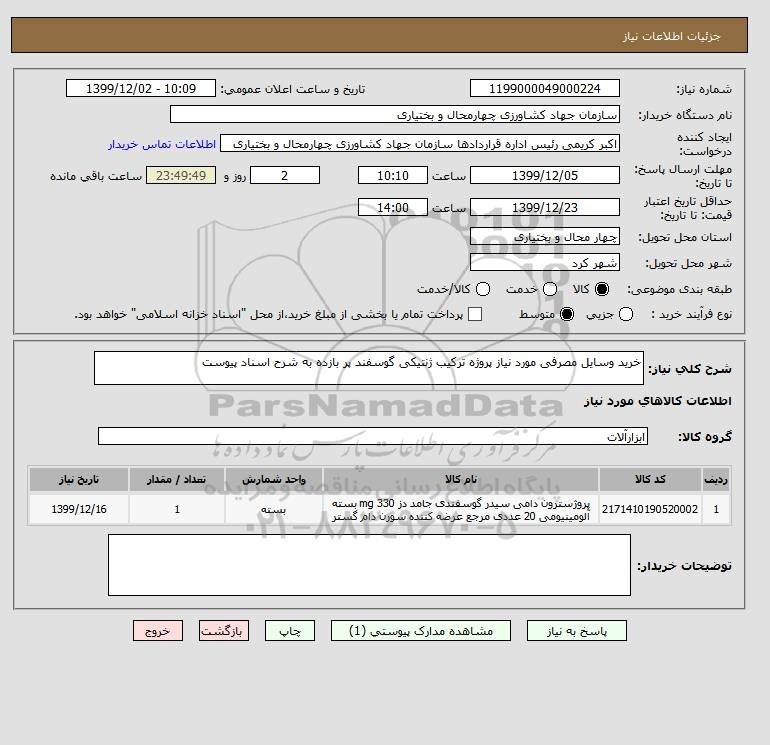Open the اطلاعات تماس خریدار link
The height and width of the screenshot is (745, 770).
point(162,144)
